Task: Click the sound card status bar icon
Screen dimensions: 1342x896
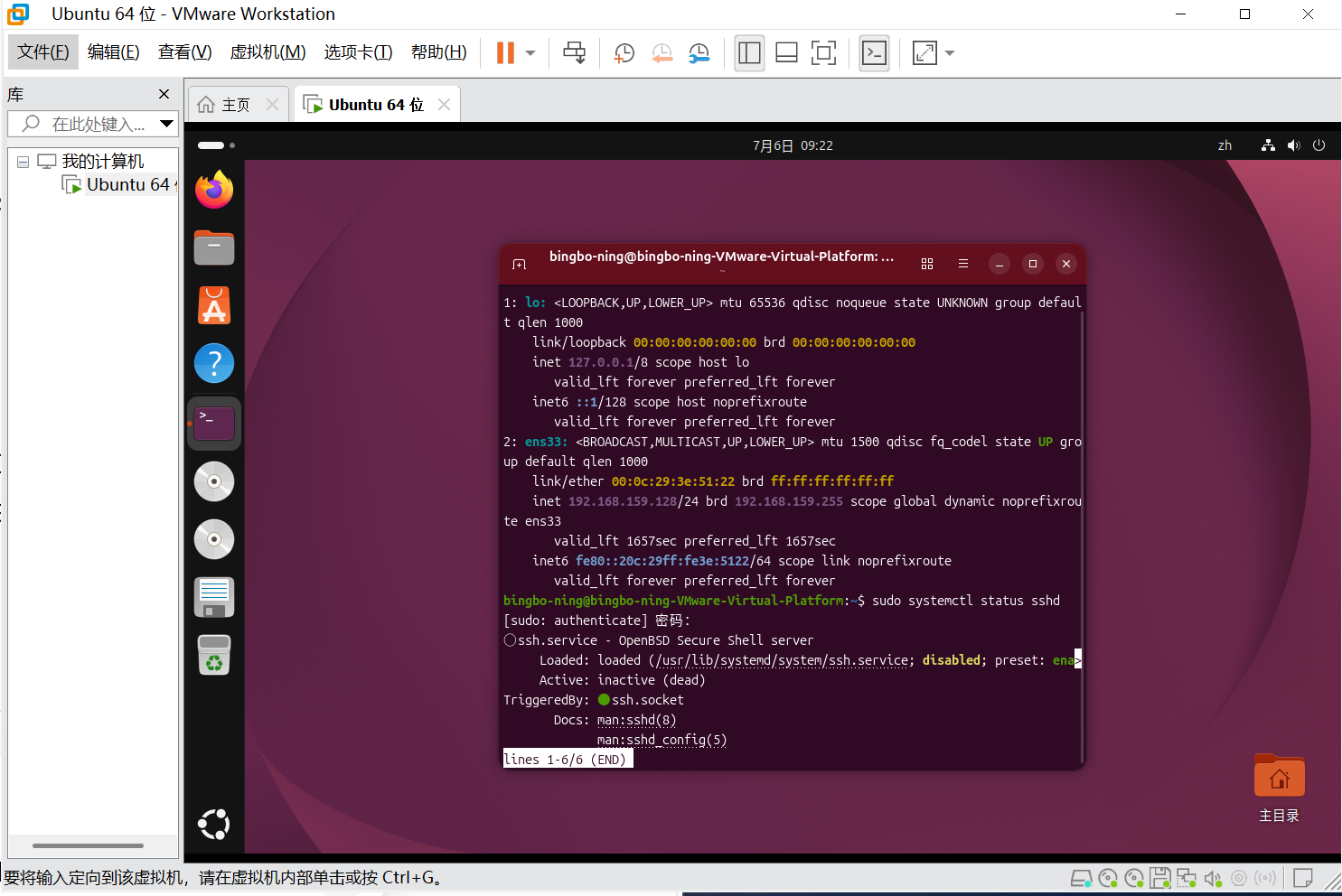Action: pos(1214,878)
